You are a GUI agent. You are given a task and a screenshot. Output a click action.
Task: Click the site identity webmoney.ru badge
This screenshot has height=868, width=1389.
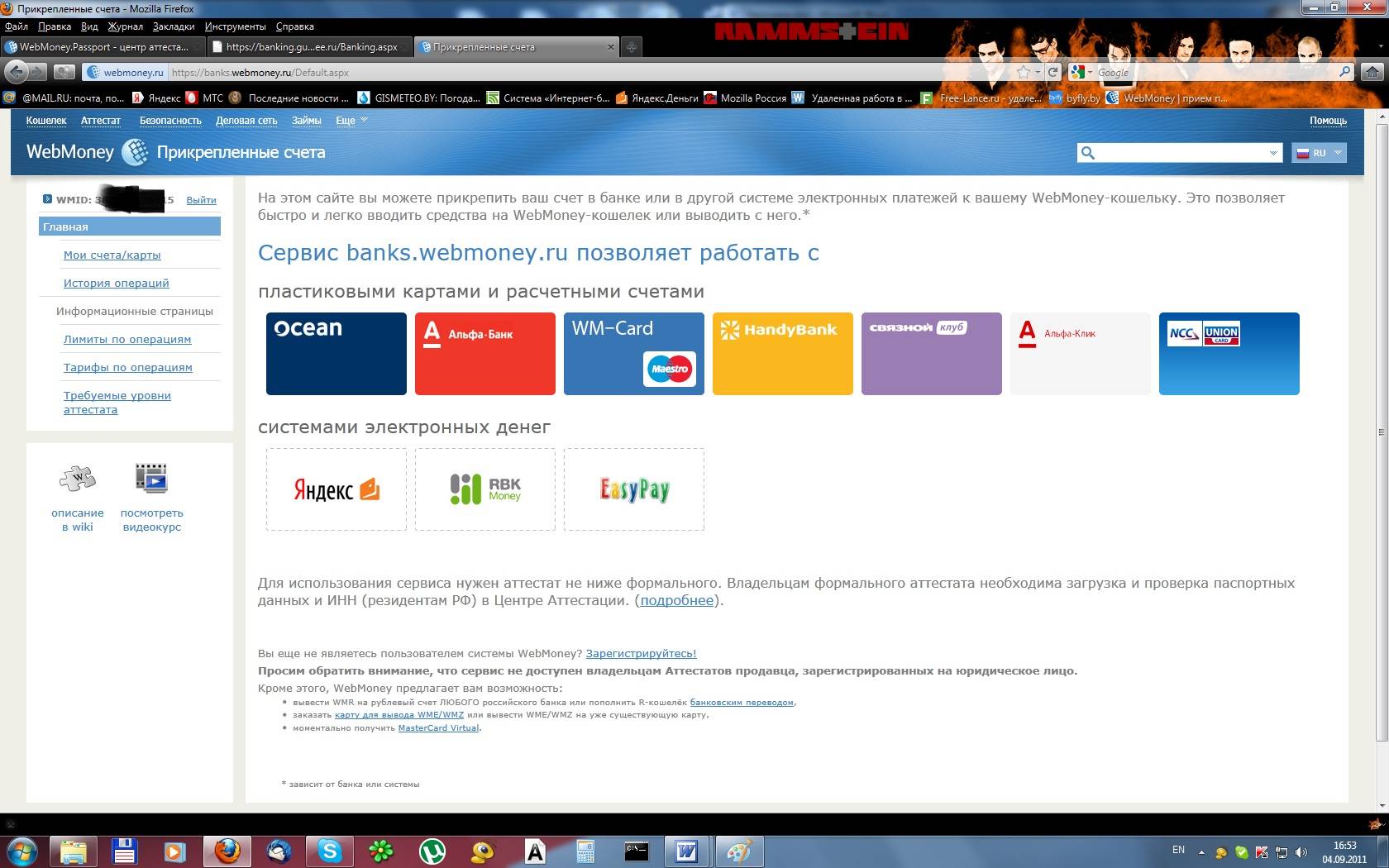pyautogui.click(x=126, y=73)
